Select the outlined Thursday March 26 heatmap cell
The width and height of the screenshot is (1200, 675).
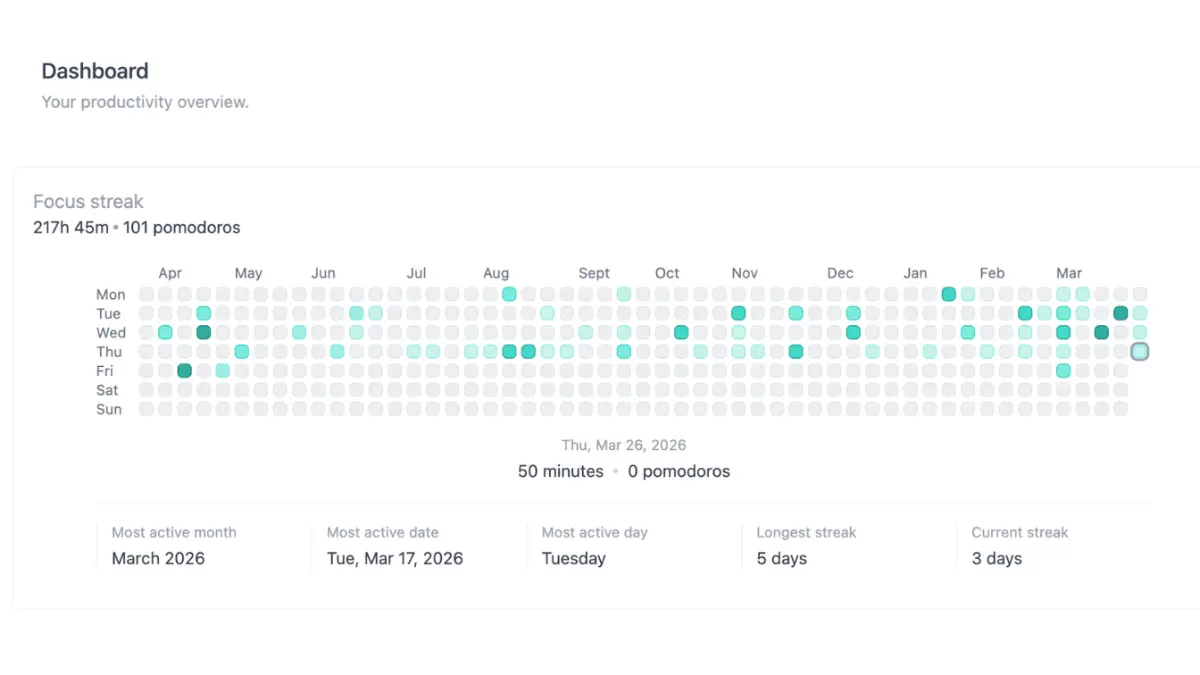click(x=1140, y=351)
